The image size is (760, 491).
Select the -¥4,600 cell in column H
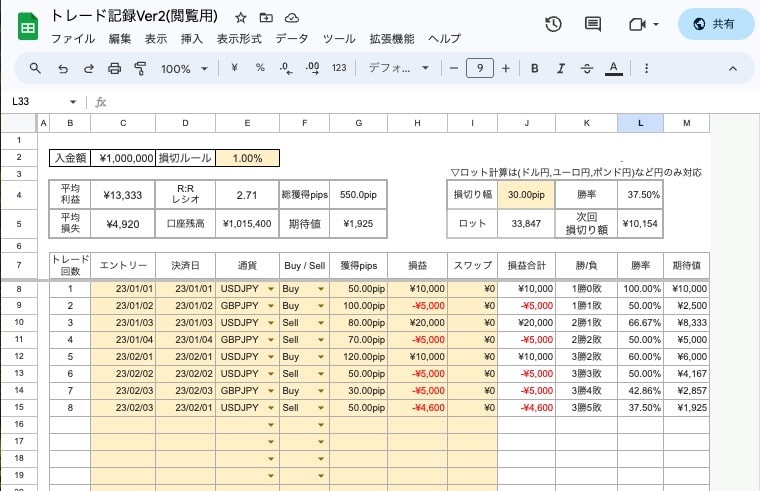click(x=417, y=408)
